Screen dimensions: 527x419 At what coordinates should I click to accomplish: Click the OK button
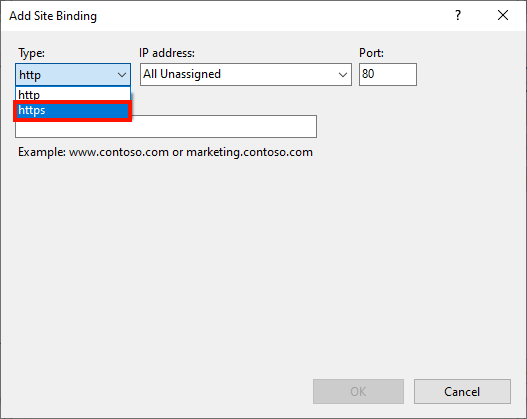358,391
